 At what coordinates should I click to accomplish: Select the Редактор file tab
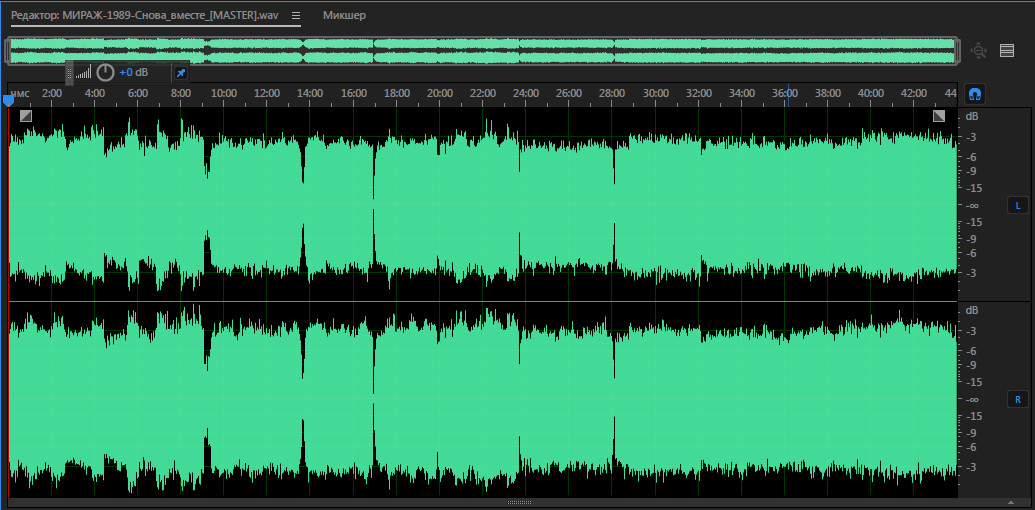(145, 16)
